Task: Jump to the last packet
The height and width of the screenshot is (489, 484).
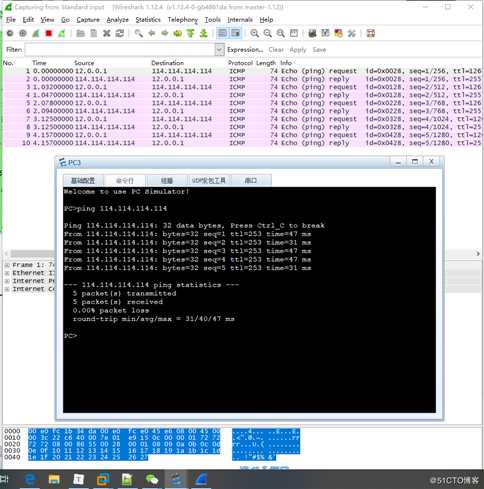Action: 203,33
